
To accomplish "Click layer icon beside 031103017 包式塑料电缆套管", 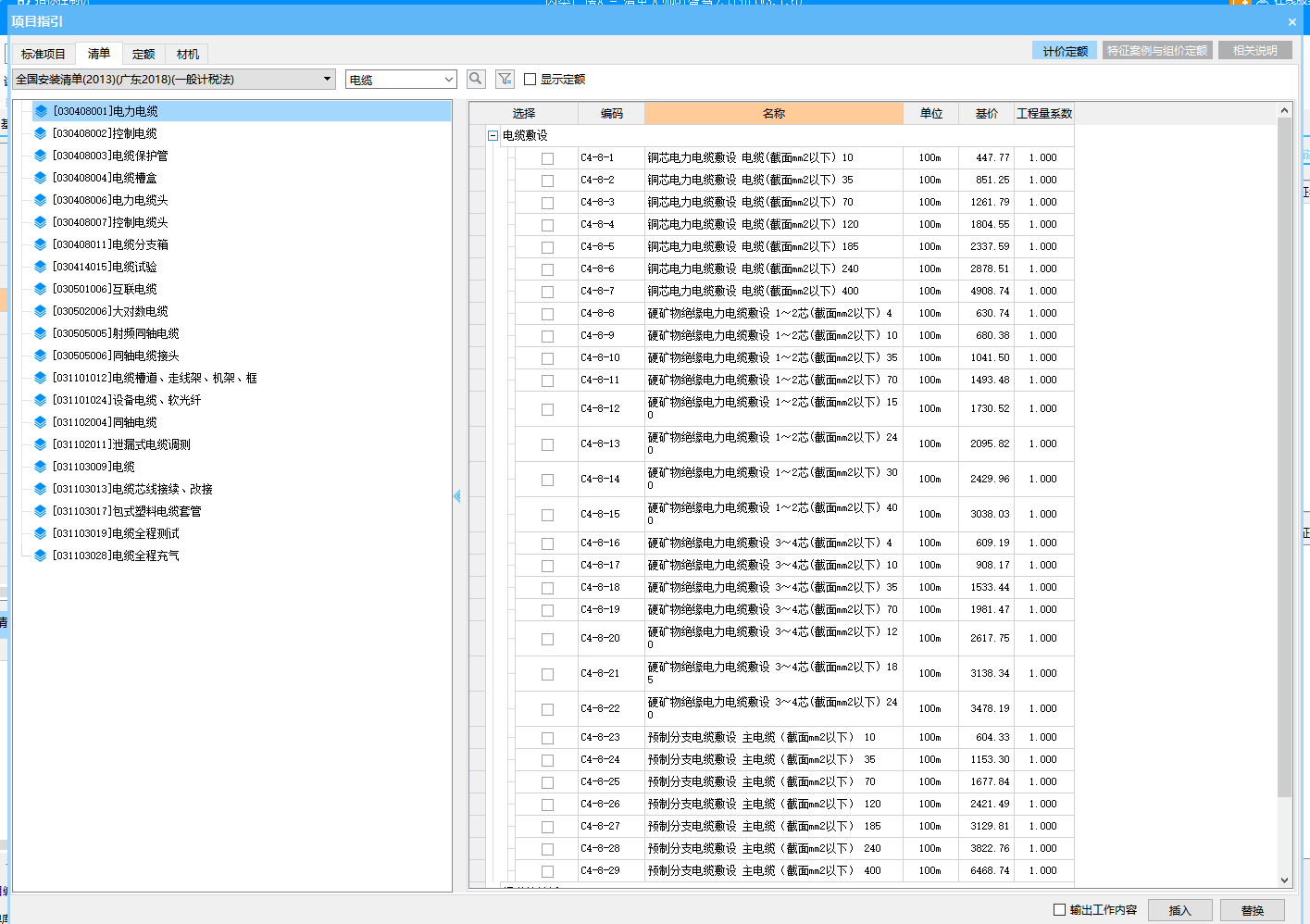I will (x=41, y=511).
